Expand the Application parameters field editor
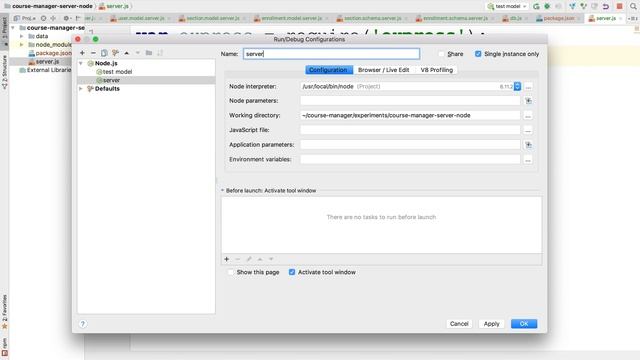Image resolution: width=640 pixels, height=360 pixels. click(x=528, y=145)
